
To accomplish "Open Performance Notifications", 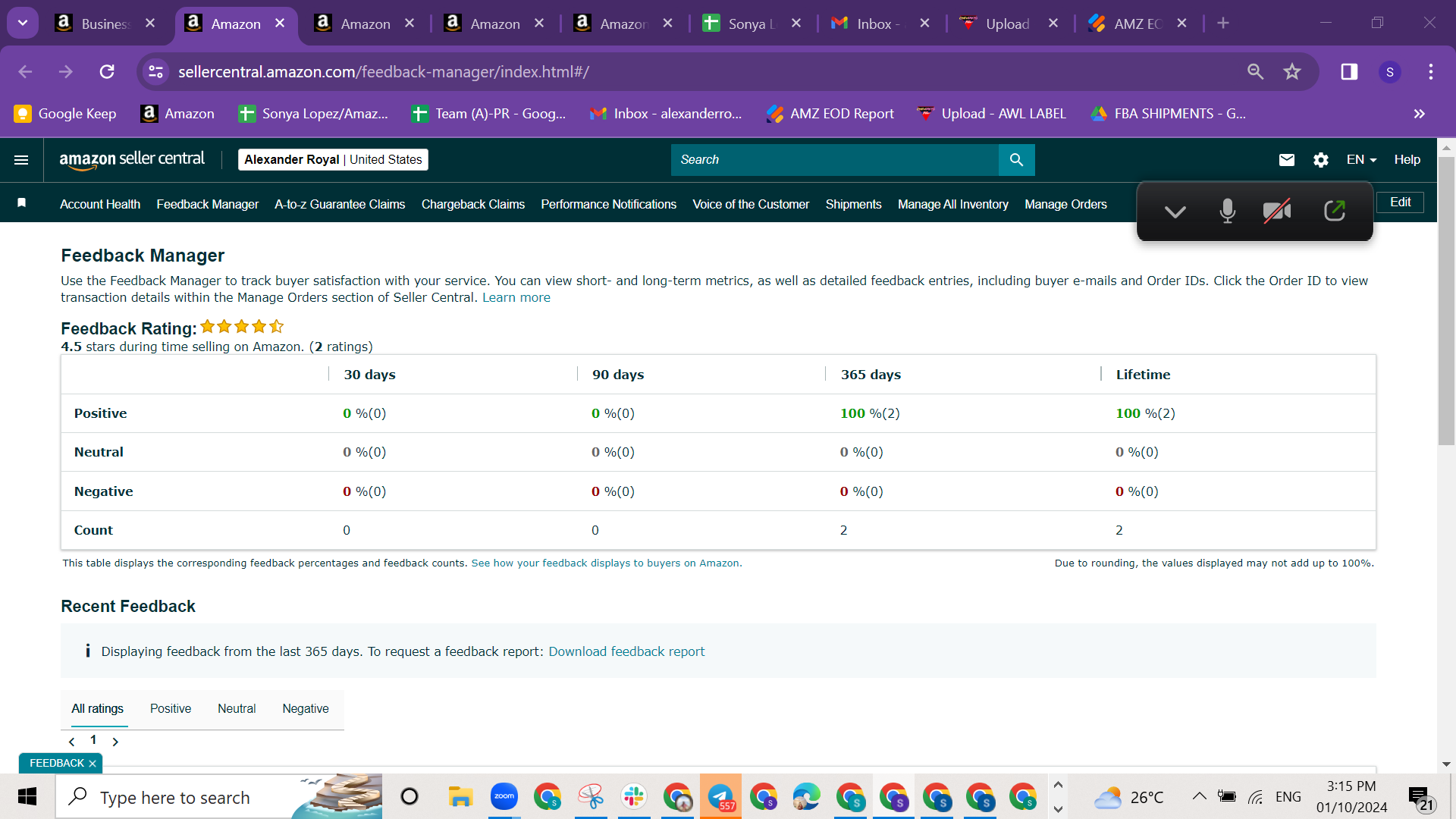I will coord(609,204).
